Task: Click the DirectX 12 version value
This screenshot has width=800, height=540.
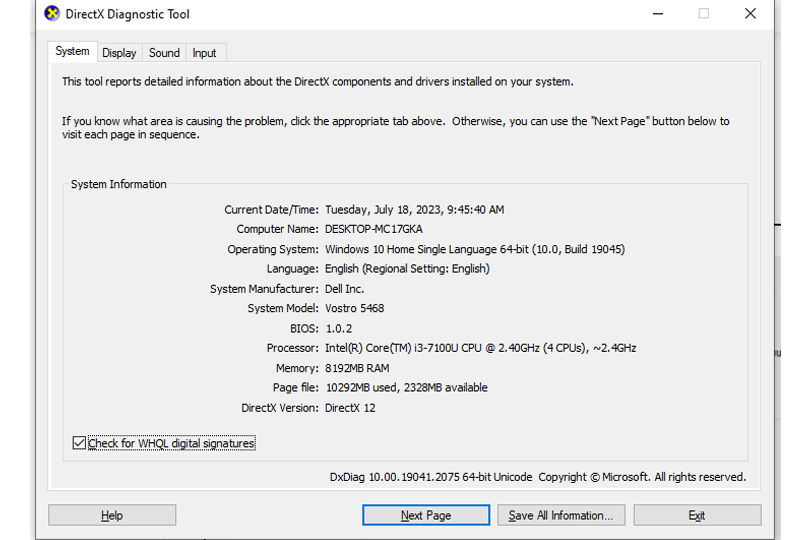Action: point(350,408)
